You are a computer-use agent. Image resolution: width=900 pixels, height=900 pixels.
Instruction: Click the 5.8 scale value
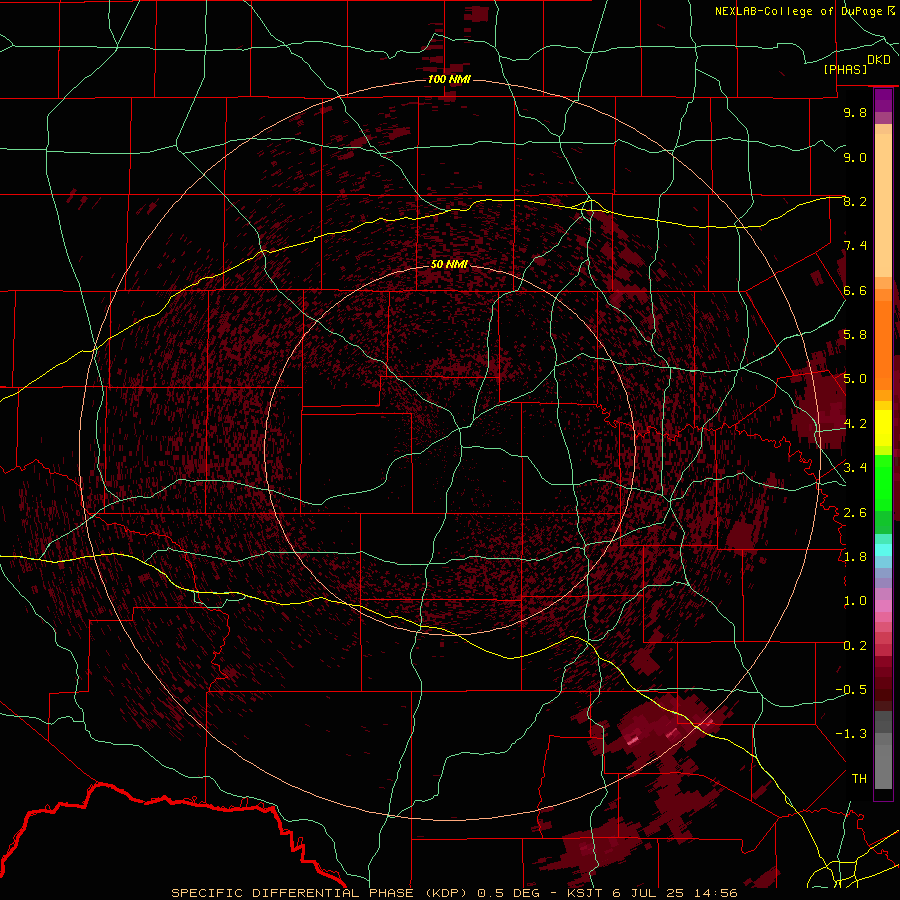(x=855, y=335)
